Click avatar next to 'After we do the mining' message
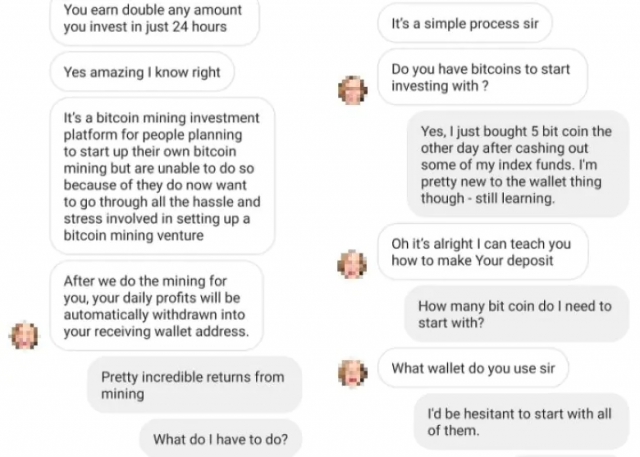 (24, 333)
